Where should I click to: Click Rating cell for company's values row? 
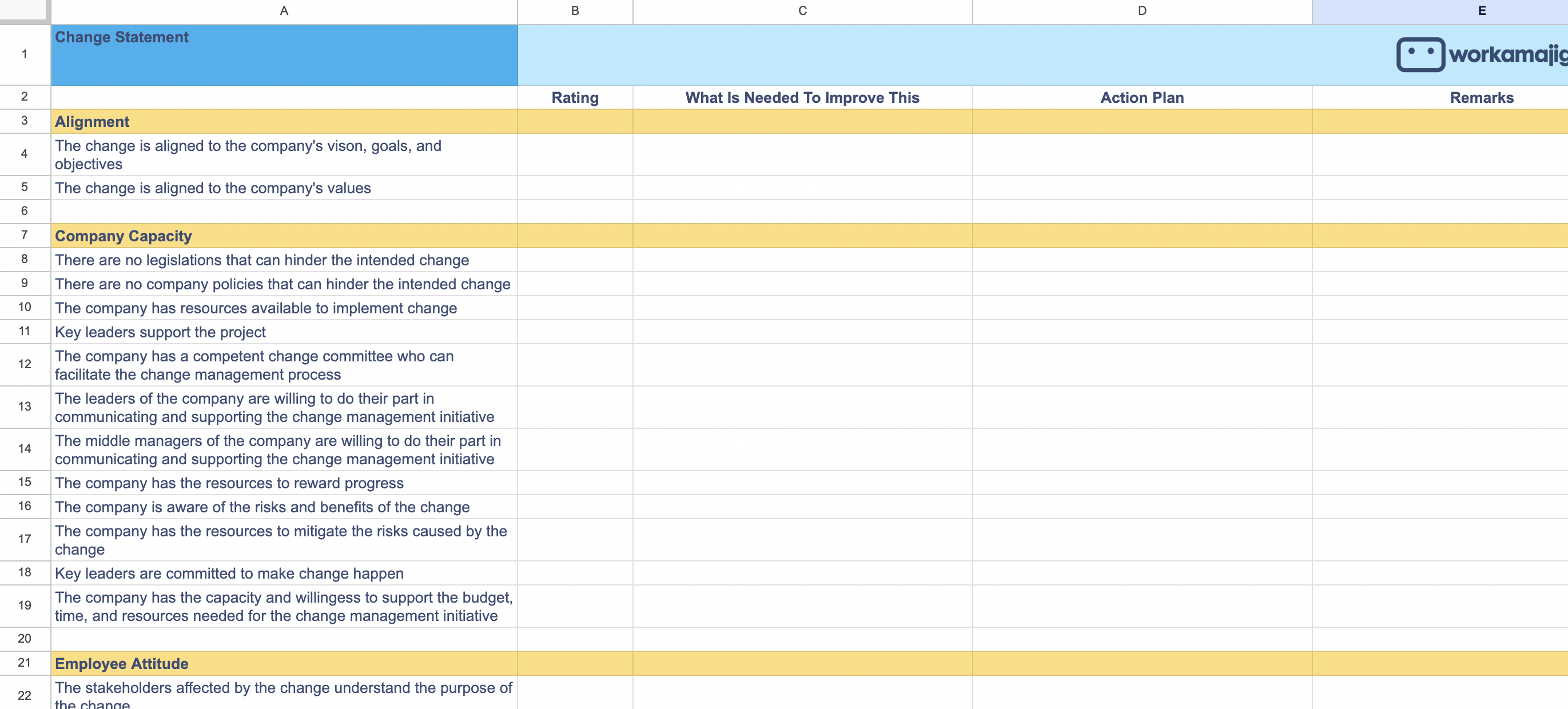[575, 188]
